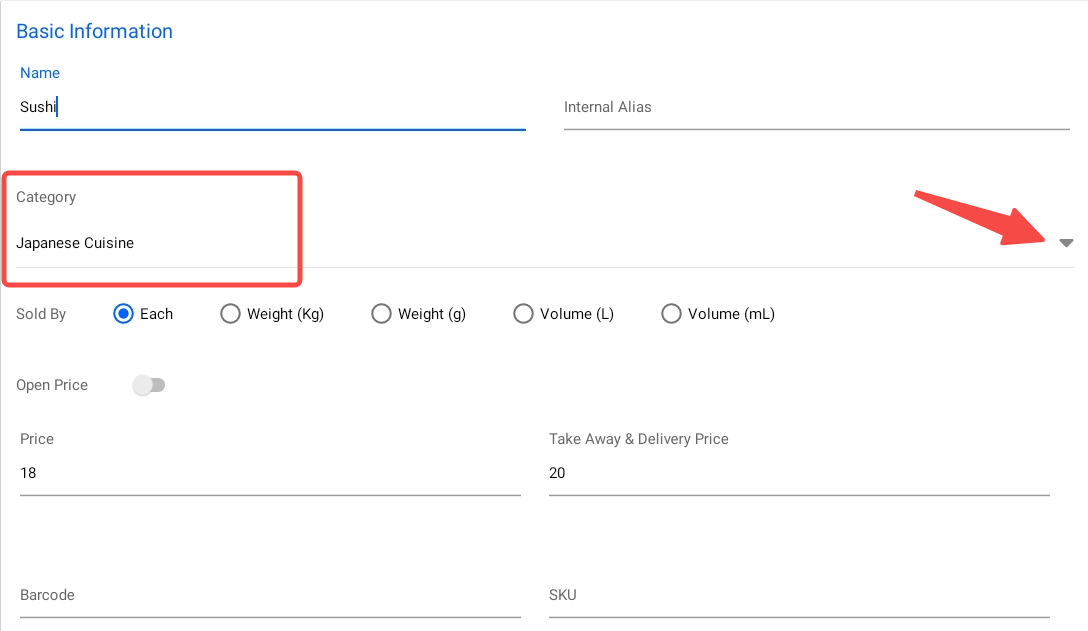Set sold-by unit to Volume (mL)
The image size is (1088, 631).
(x=671, y=314)
